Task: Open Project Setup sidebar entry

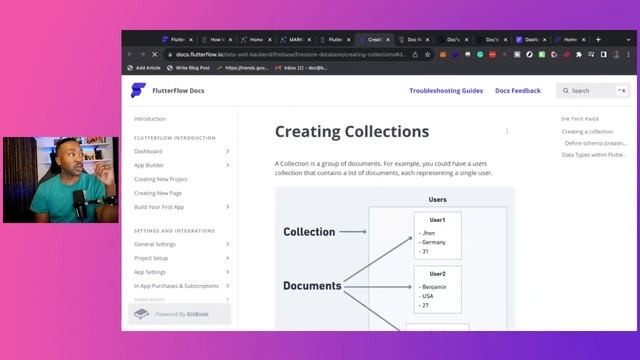Action: click(151, 258)
